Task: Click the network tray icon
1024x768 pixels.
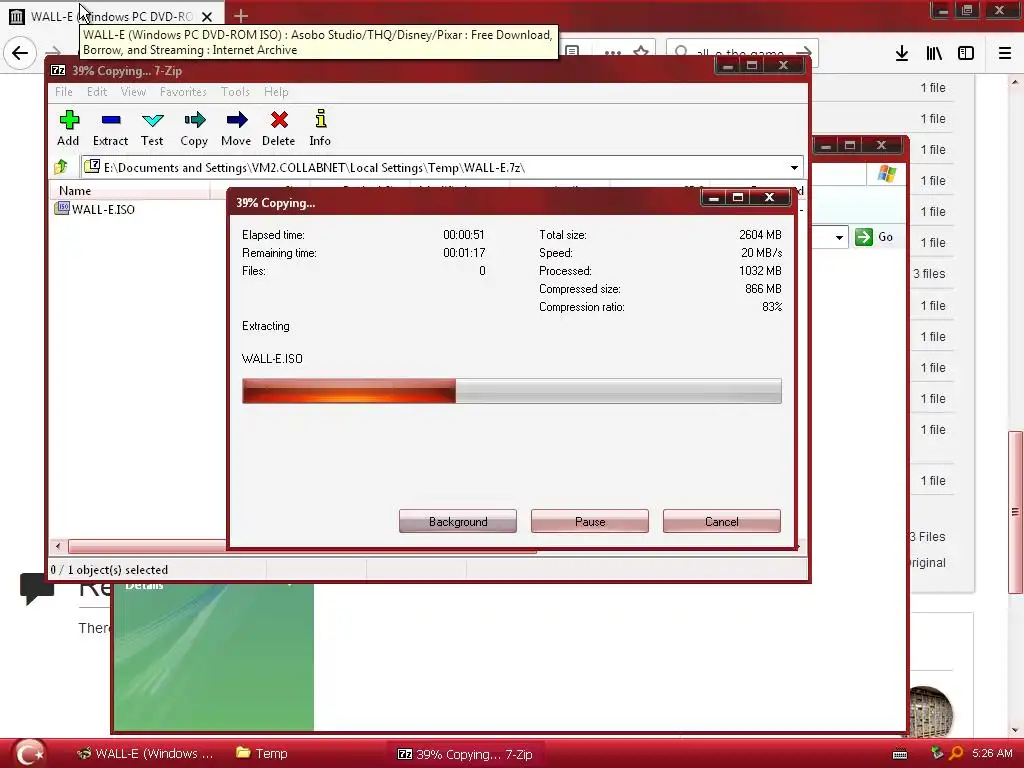Action: (937, 754)
